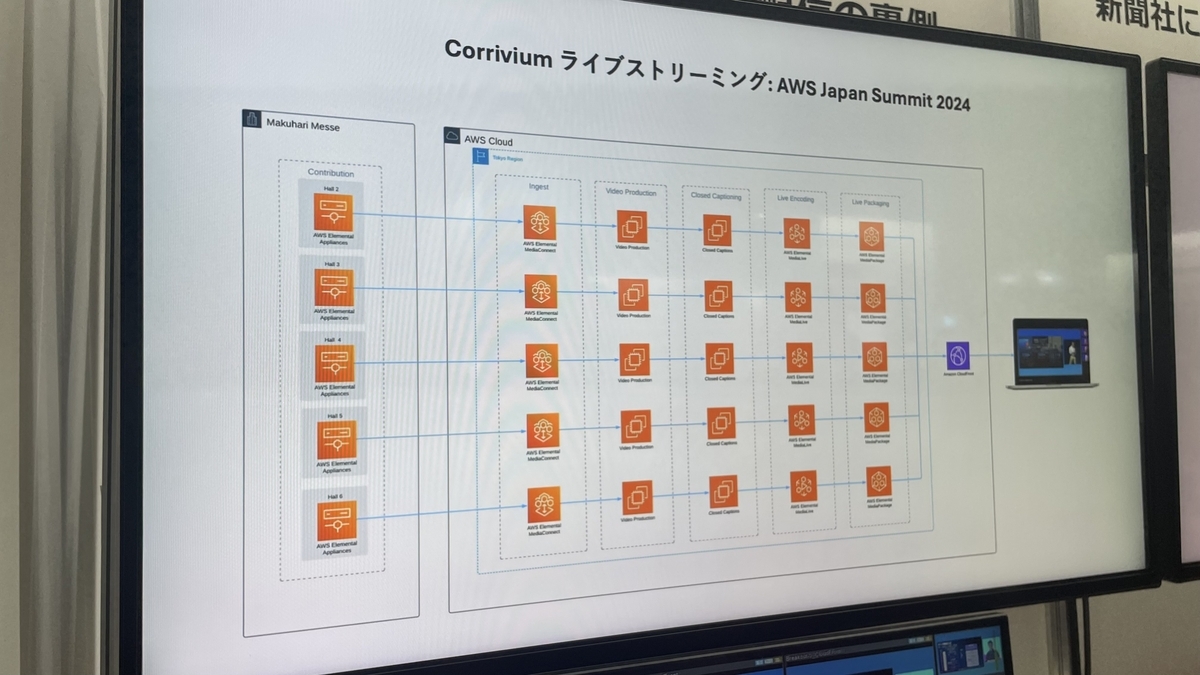Click the "Hall 6" label

point(336,496)
